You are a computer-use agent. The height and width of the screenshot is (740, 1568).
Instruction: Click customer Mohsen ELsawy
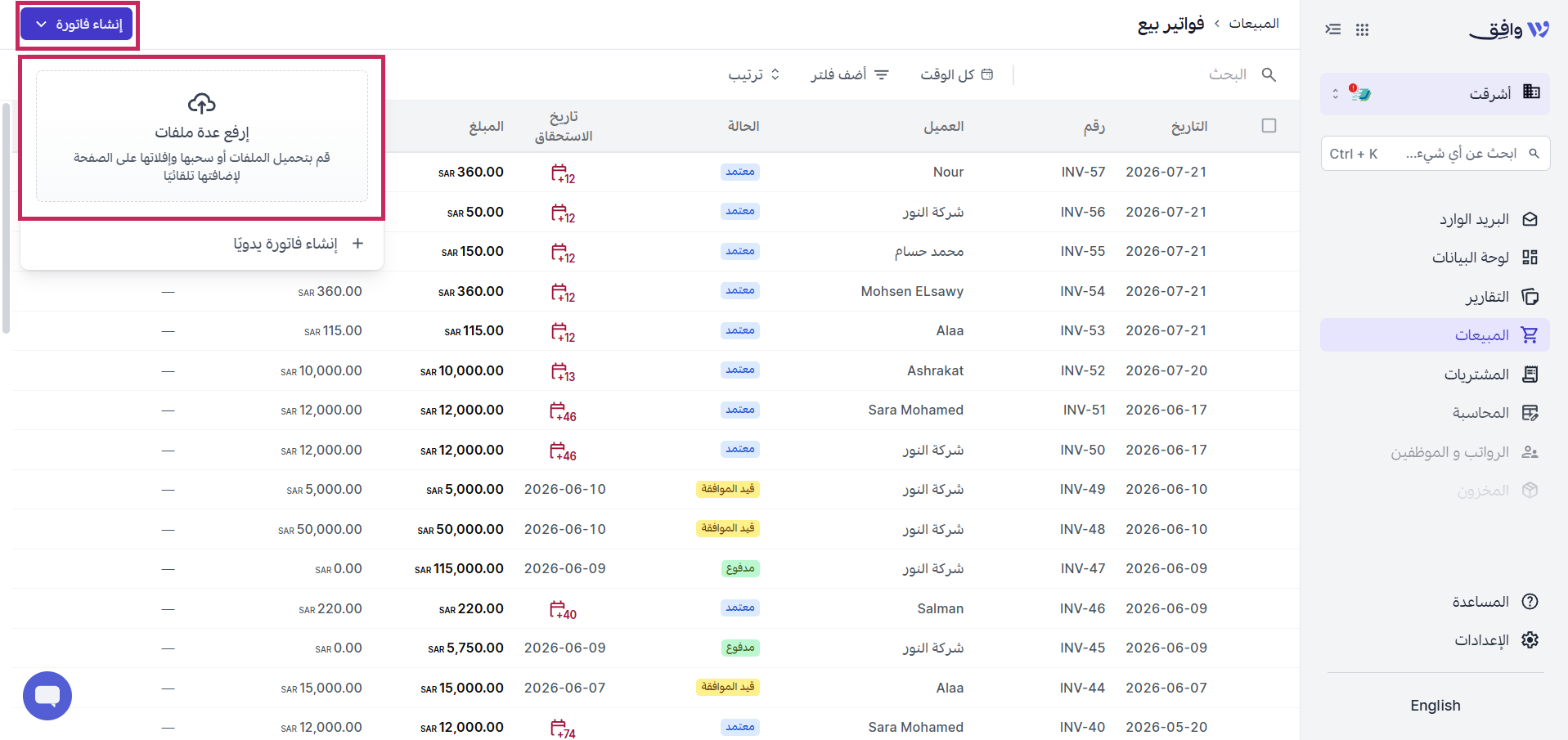(x=912, y=291)
